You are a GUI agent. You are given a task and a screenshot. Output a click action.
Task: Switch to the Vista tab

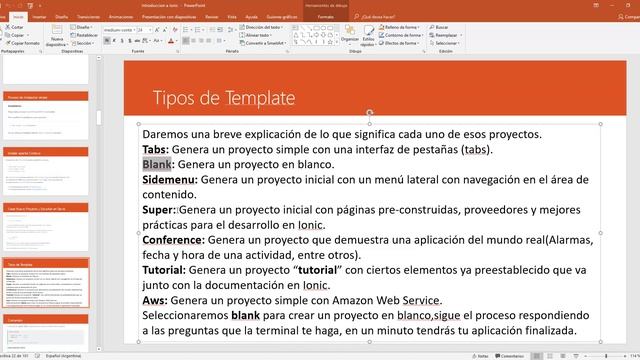pyautogui.click(x=232, y=17)
